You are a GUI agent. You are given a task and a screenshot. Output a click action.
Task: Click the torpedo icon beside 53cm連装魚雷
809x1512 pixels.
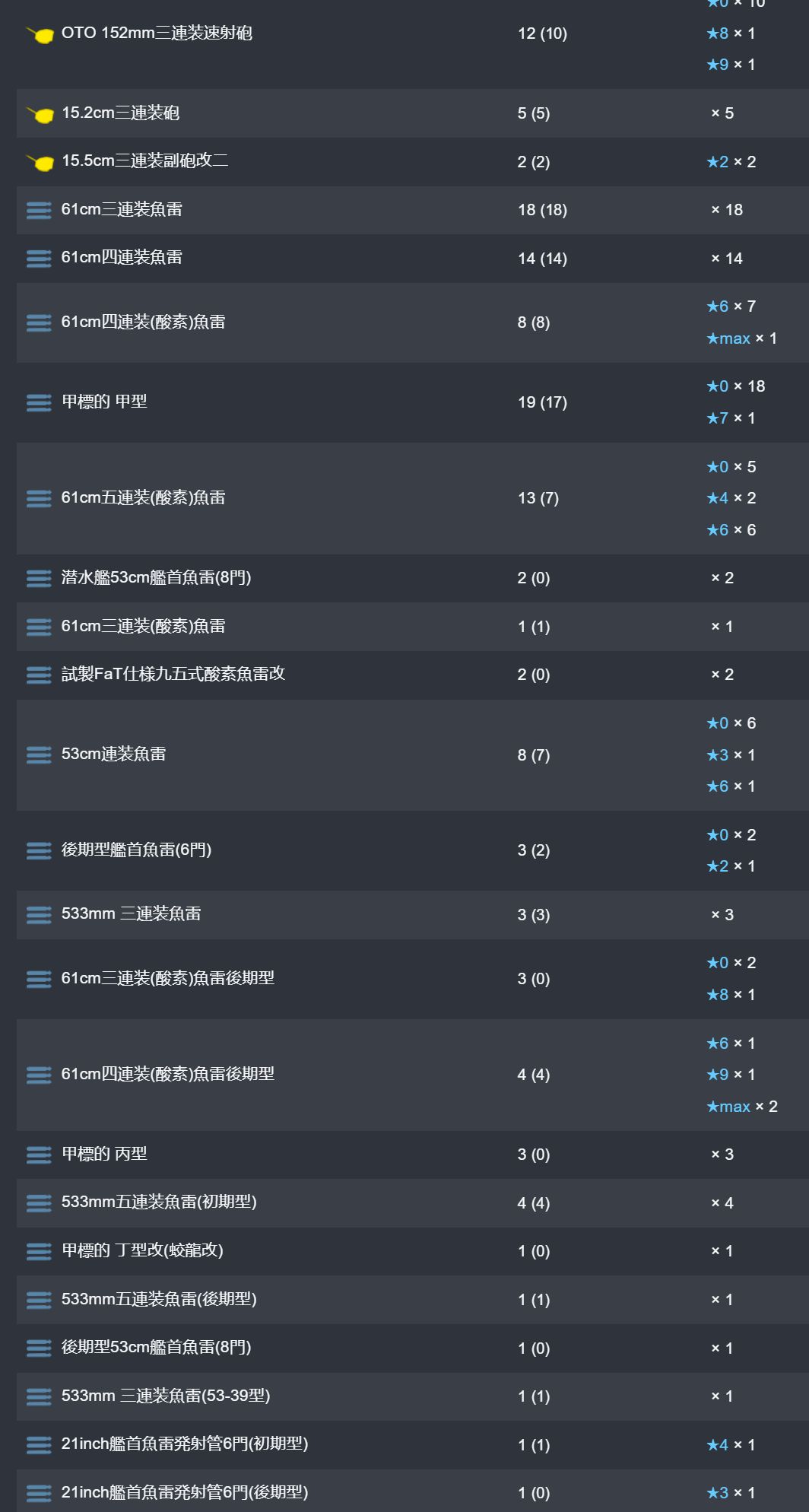(x=39, y=754)
